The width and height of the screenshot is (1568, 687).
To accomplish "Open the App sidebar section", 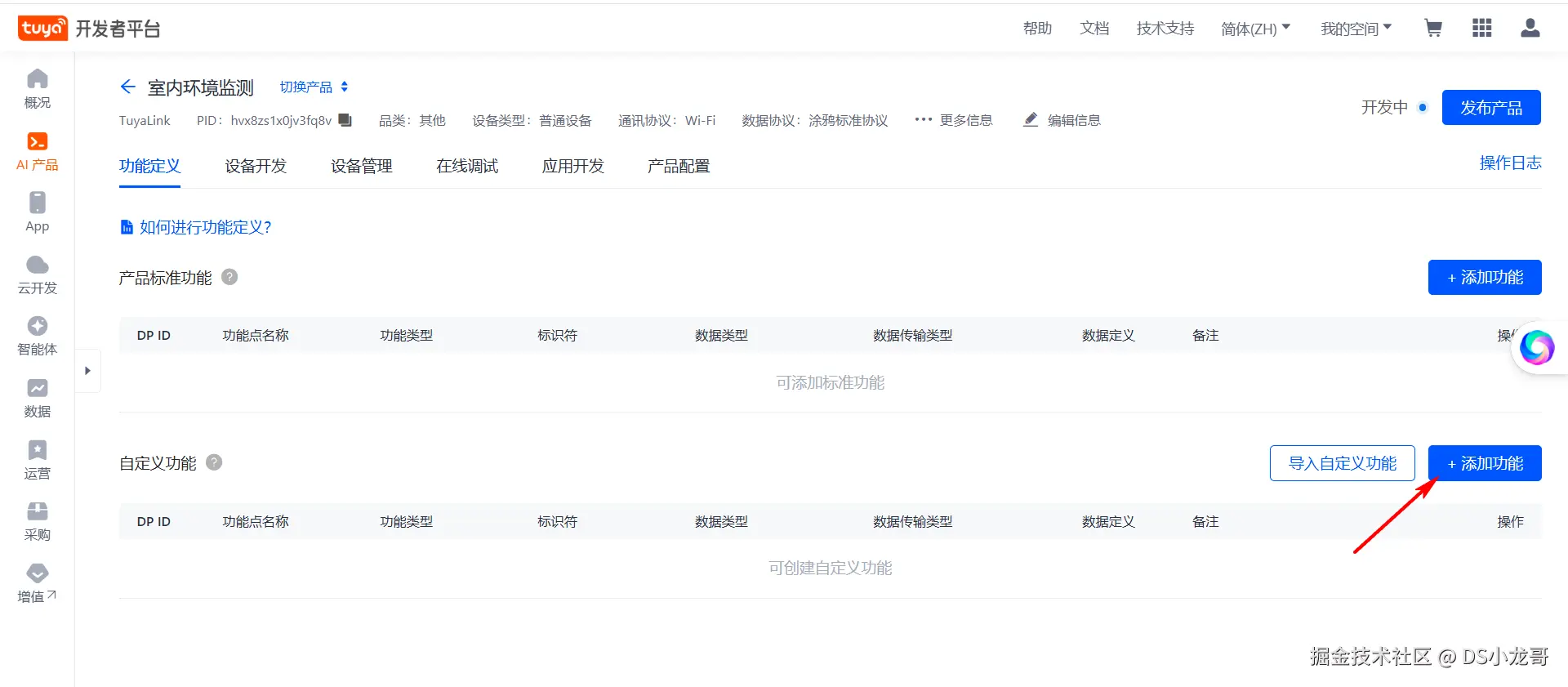I will point(38,212).
